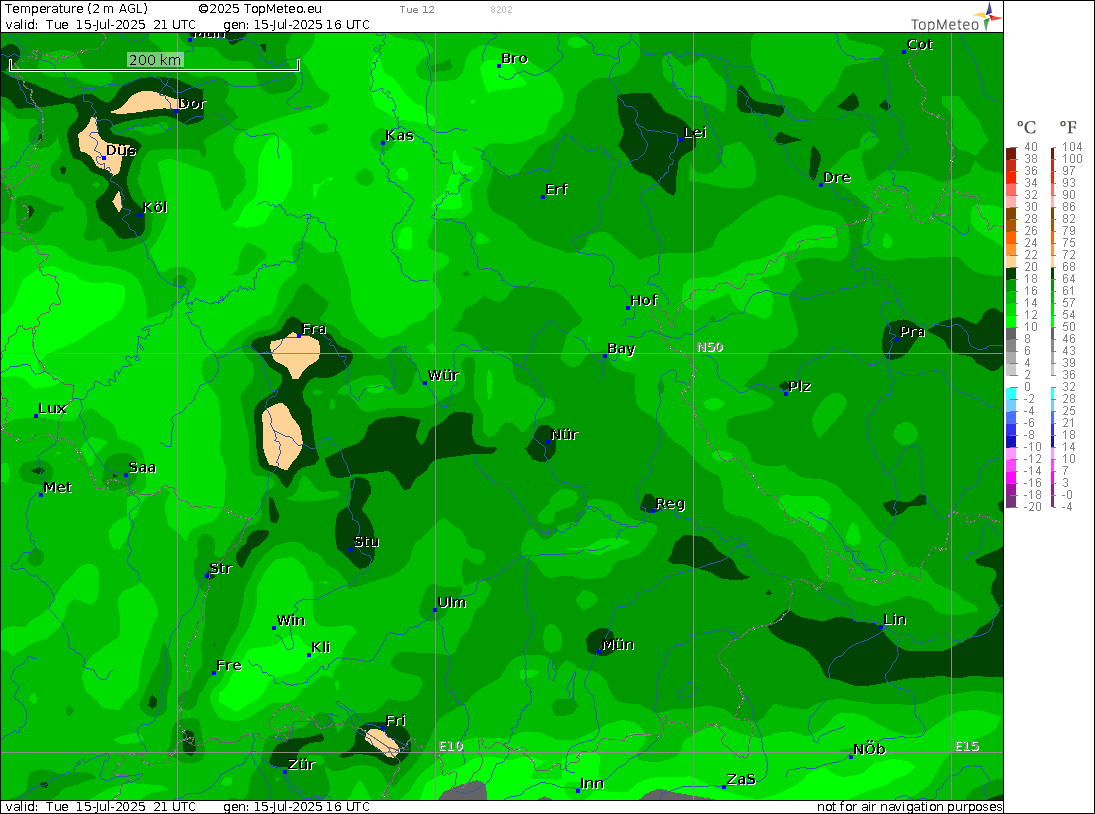Click the Stu city label
The width and height of the screenshot is (1095, 814).
[x=366, y=541]
